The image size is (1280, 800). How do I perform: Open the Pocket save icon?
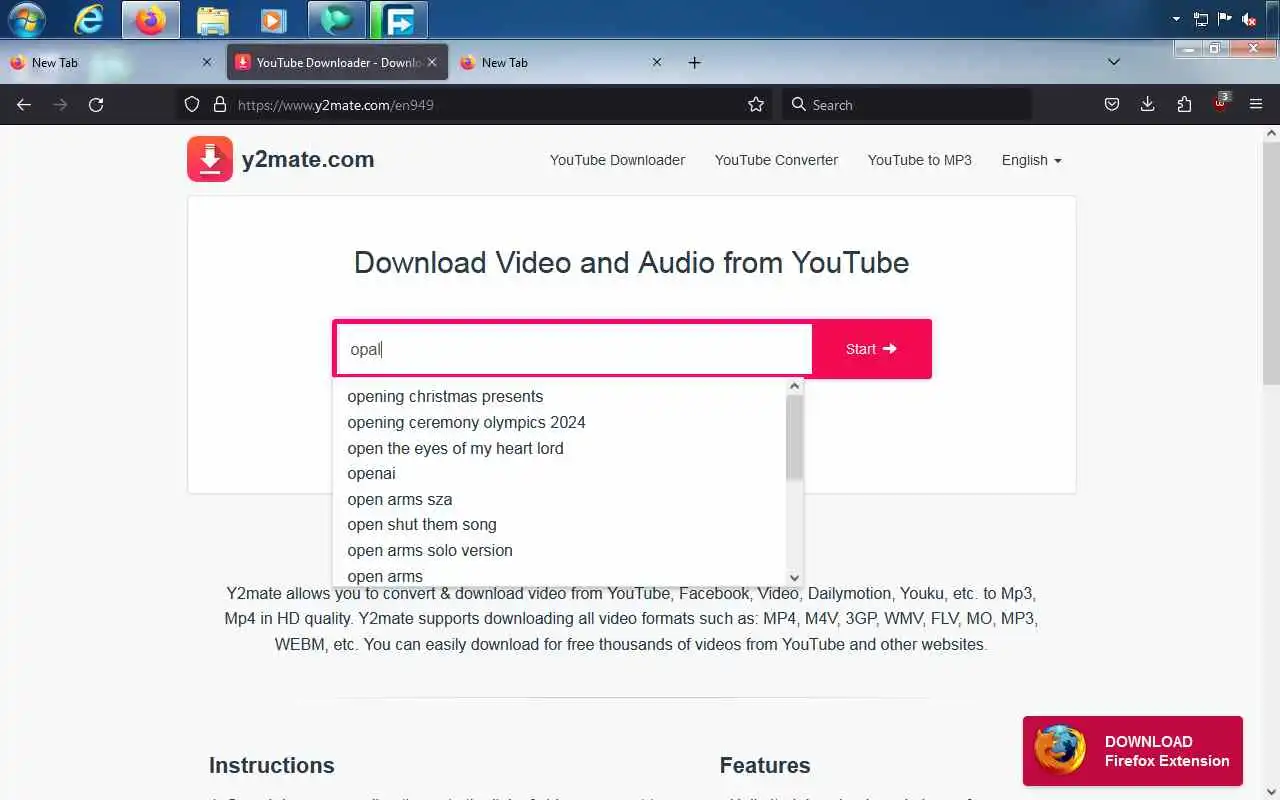[x=1111, y=104]
